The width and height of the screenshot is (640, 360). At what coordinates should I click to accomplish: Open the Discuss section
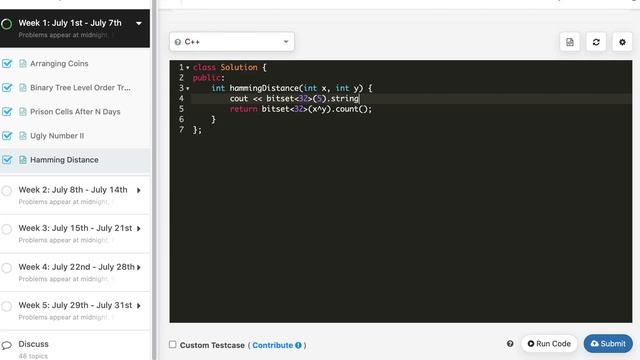[x=33, y=344]
